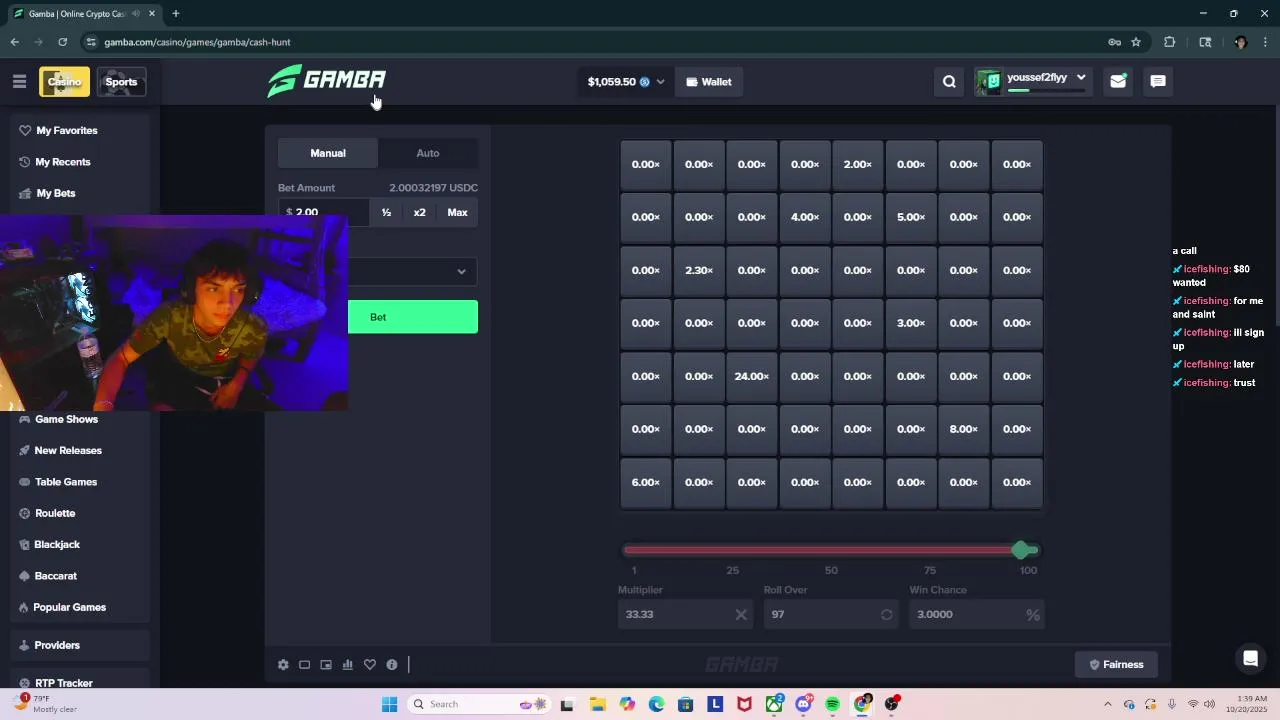Image resolution: width=1280 pixels, height=720 pixels.
Task: Click the 6.00× grid tile
Action: [x=646, y=483]
